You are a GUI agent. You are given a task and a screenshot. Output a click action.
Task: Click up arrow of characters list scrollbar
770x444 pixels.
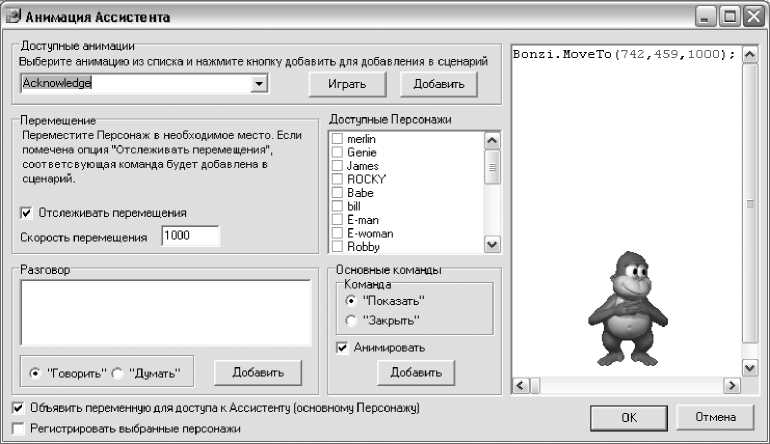pyautogui.click(x=492, y=141)
